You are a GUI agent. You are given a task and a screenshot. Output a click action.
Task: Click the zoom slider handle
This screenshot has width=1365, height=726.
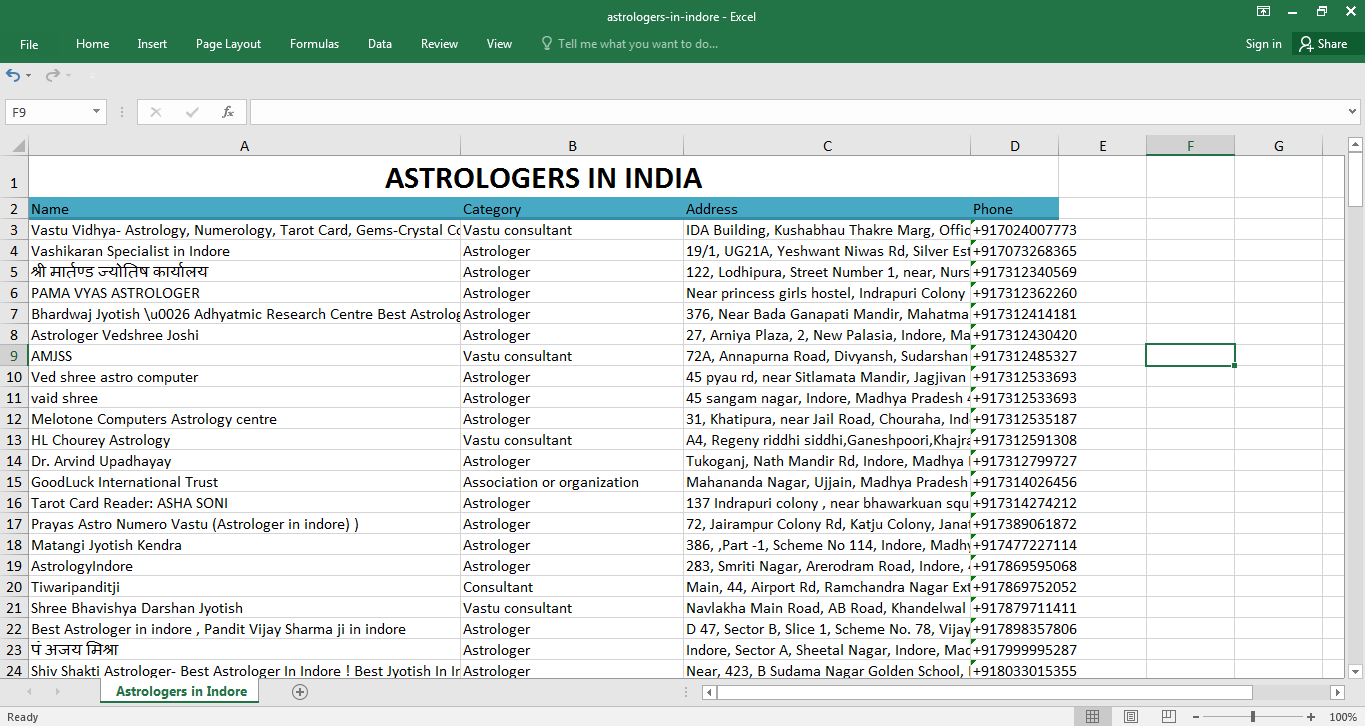1253,717
